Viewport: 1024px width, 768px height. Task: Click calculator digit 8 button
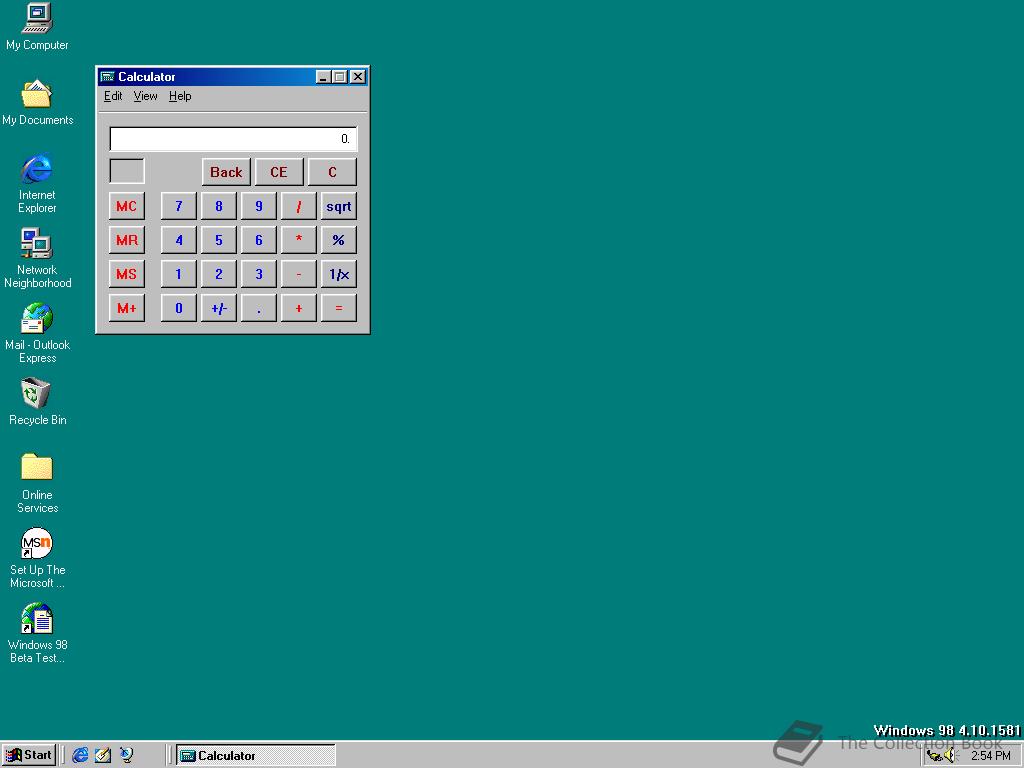pos(219,206)
